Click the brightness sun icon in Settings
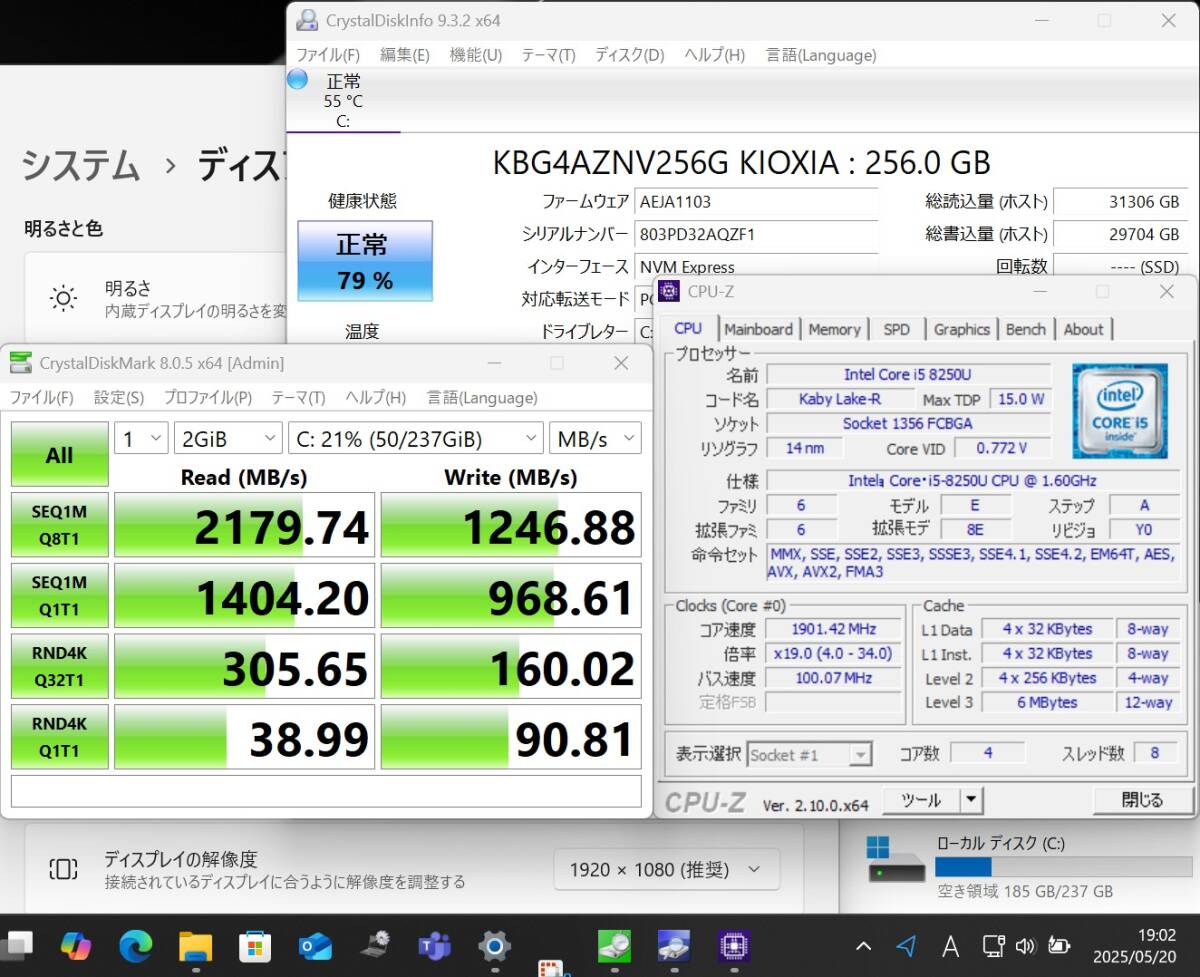1200x977 pixels. [x=62, y=298]
